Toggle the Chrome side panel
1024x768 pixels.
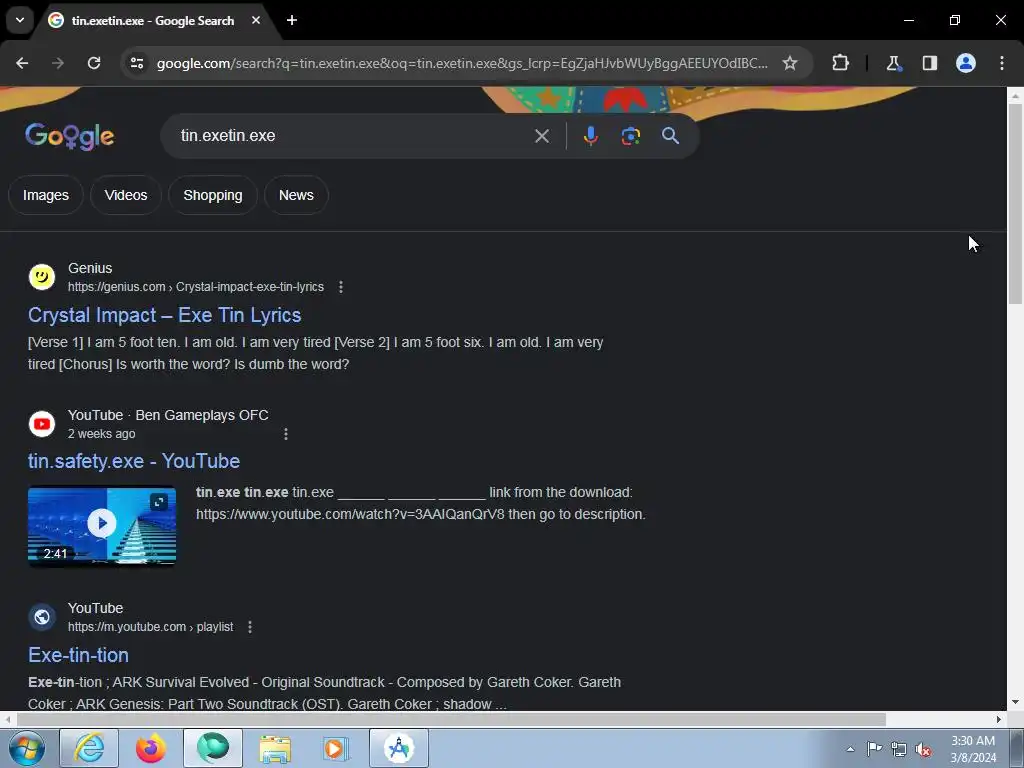tap(929, 63)
